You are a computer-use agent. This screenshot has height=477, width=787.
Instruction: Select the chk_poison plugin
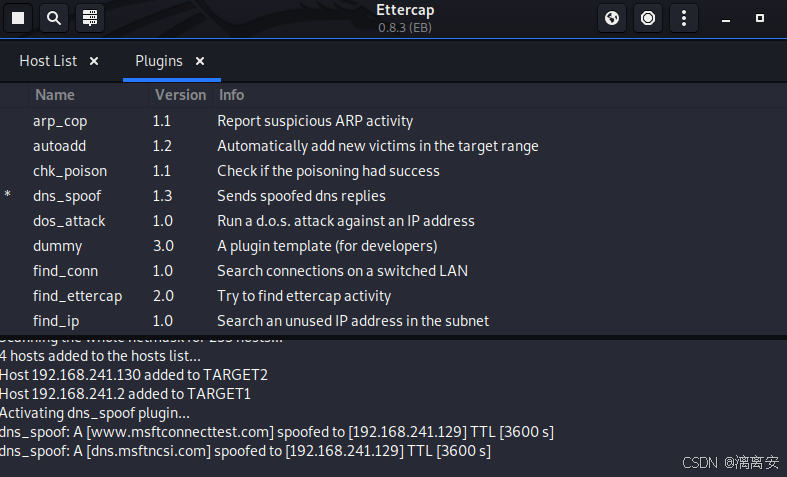(x=394, y=171)
